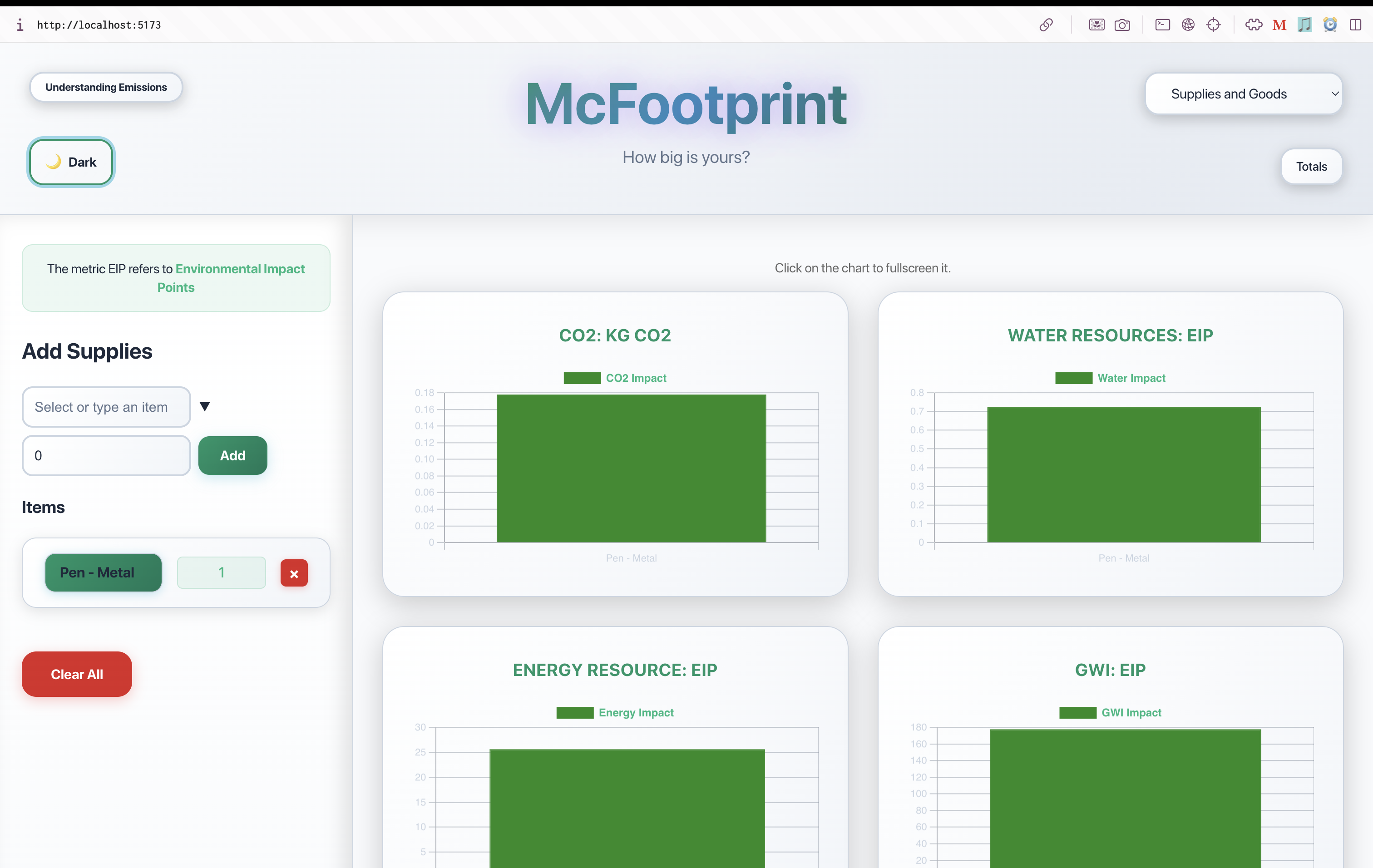The height and width of the screenshot is (868, 1373).
Task: Click the Select or type an item combobox
Action: coord(106,407)
